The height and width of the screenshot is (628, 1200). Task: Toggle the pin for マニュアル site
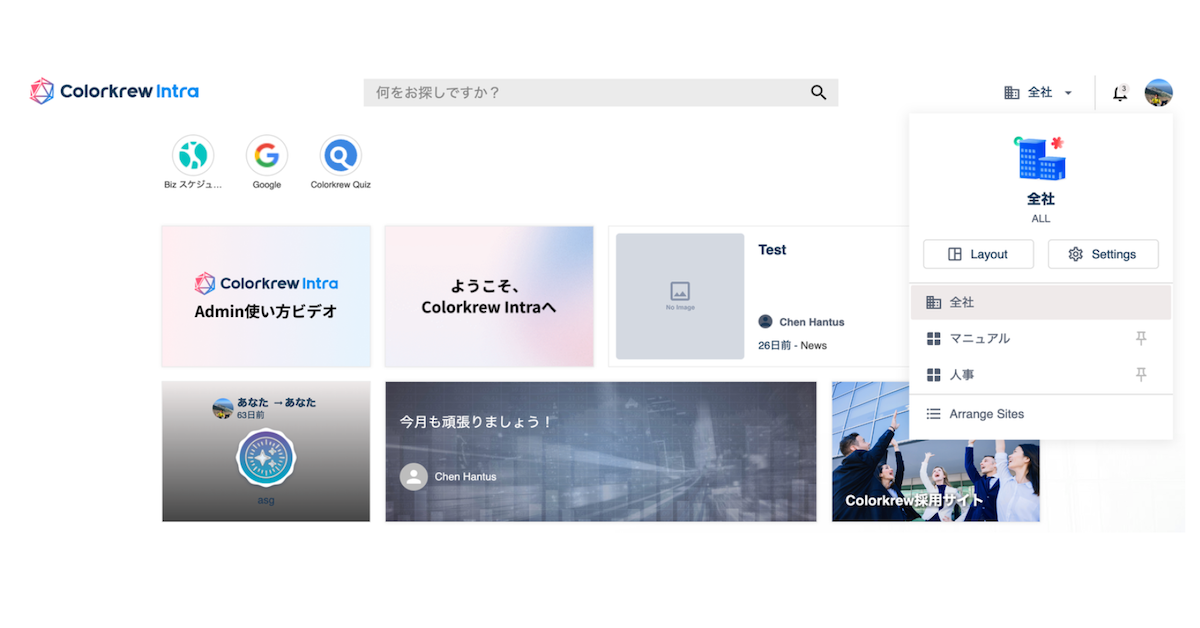click(x=1141, y=339)
